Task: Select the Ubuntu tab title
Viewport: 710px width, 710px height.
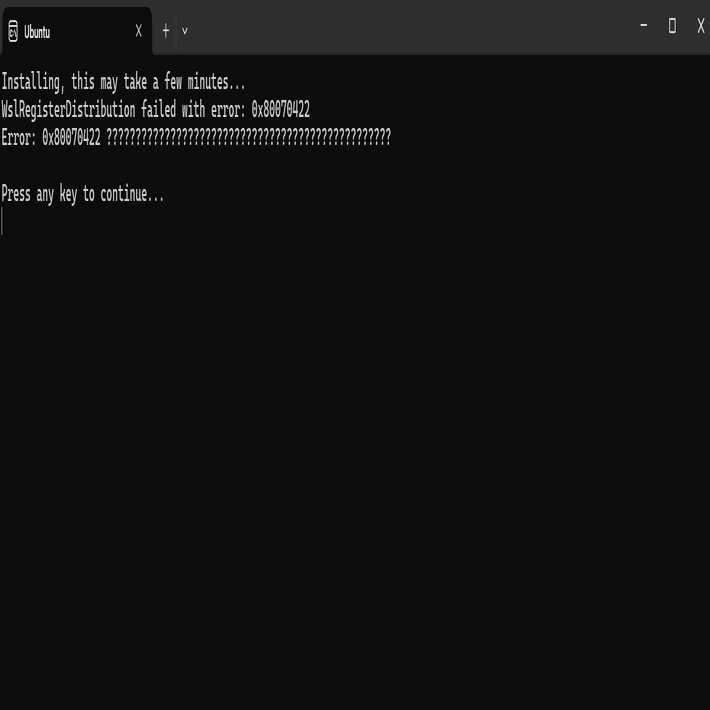Action: pyautogui.click(x=37, y=32)
